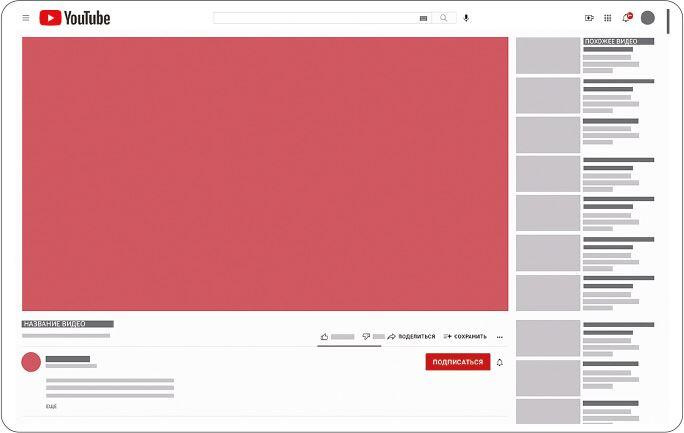This screenshot has height=433, width=684.
Task: Click the YouTube logo
Action: 75,18
